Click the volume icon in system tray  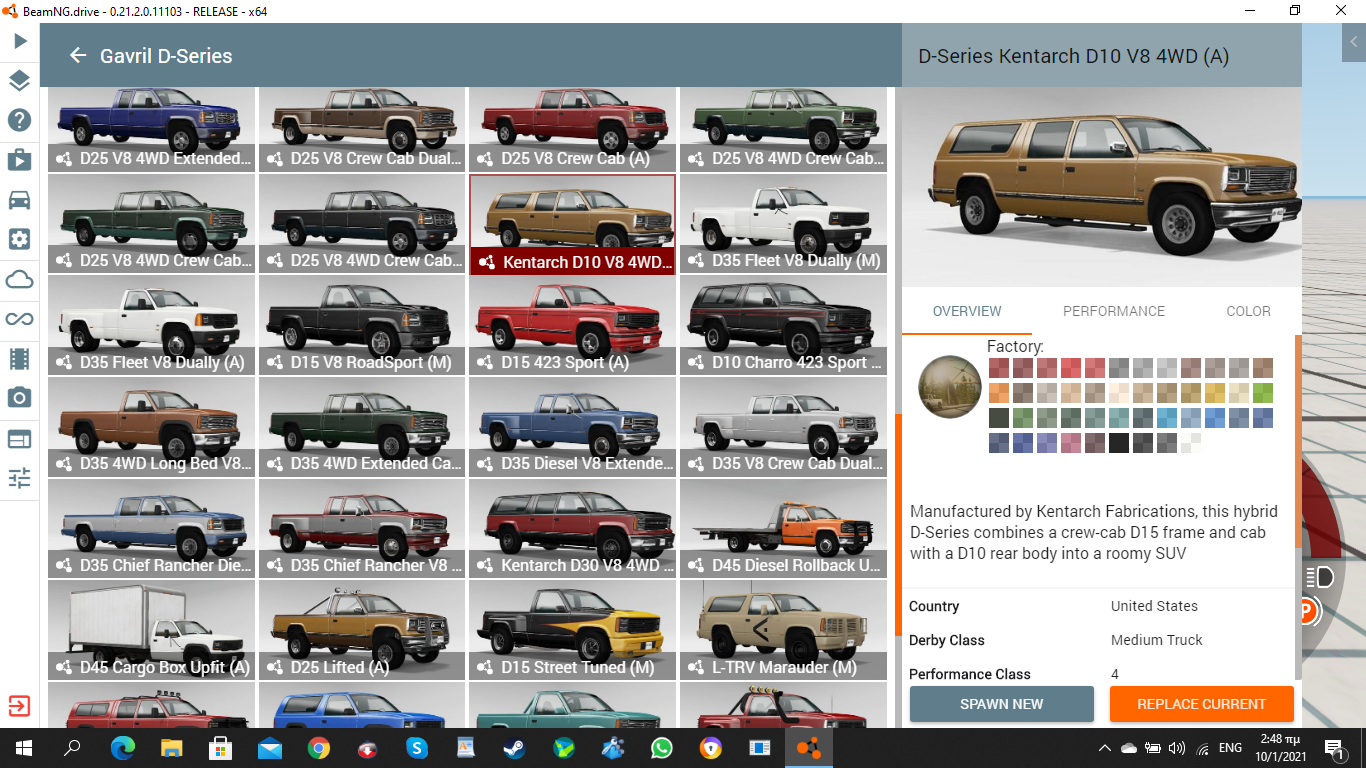[1176, 747]
